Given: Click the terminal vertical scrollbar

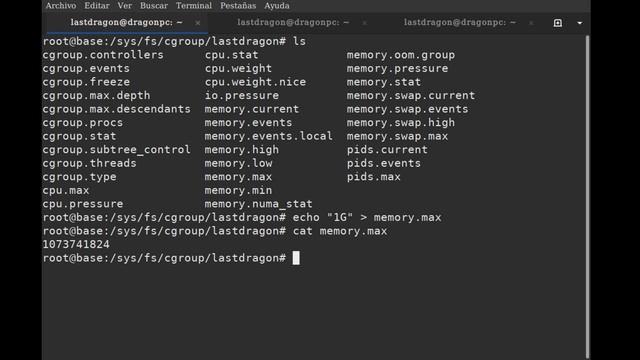Looking at the screenshot, I should tap(587, 196).
